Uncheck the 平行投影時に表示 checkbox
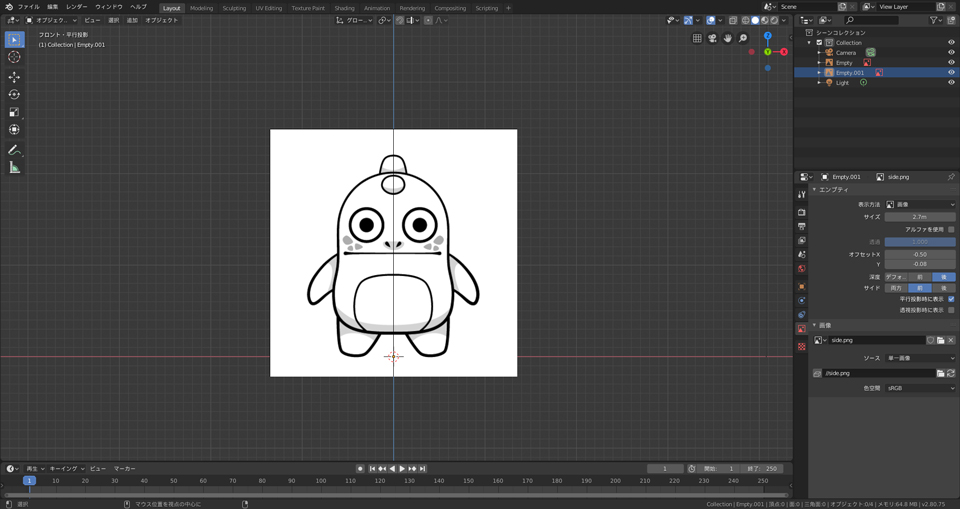The image size is (960, 509). 951,299
